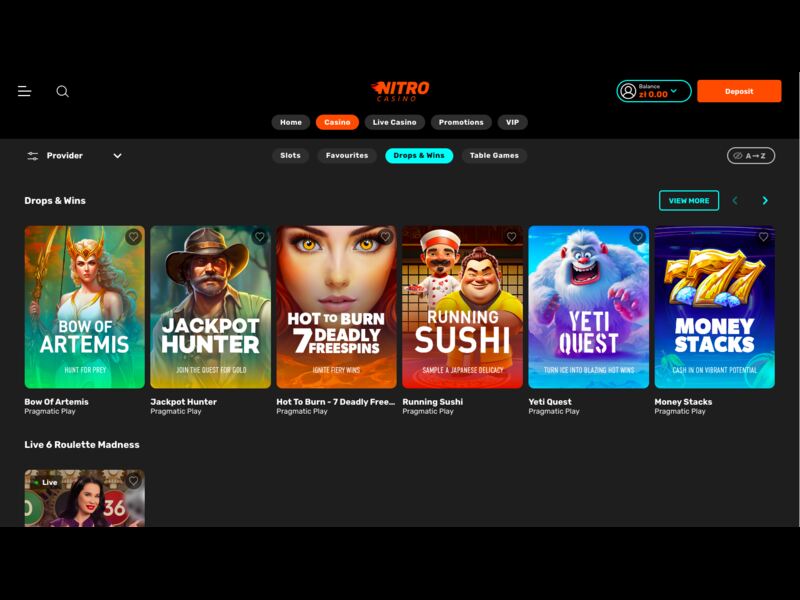Screen dimensions: 800x600
Task: Go to previous Drops & Wins games arrow
Action: (735, 201)
